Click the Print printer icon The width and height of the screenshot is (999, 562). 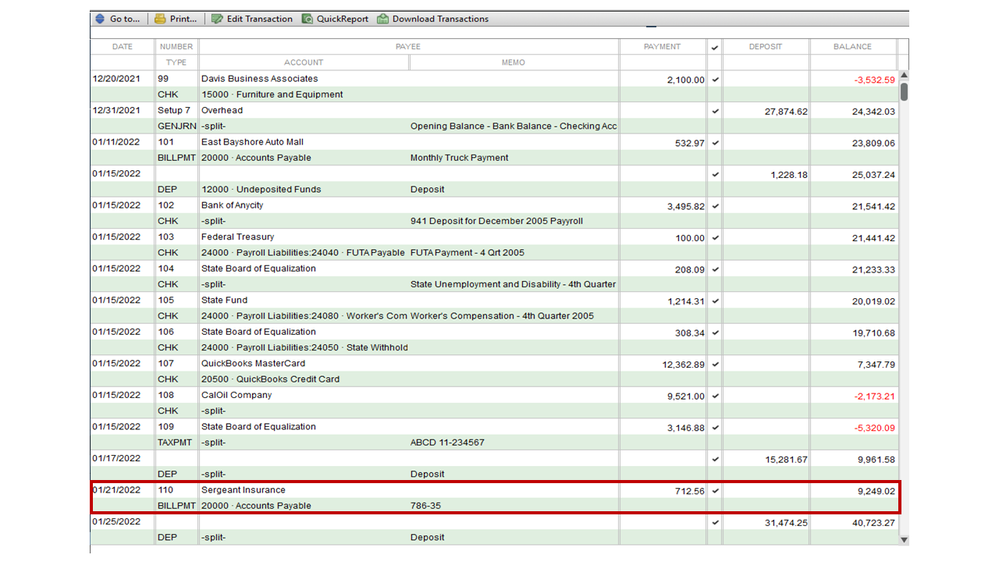pos(161,19)
